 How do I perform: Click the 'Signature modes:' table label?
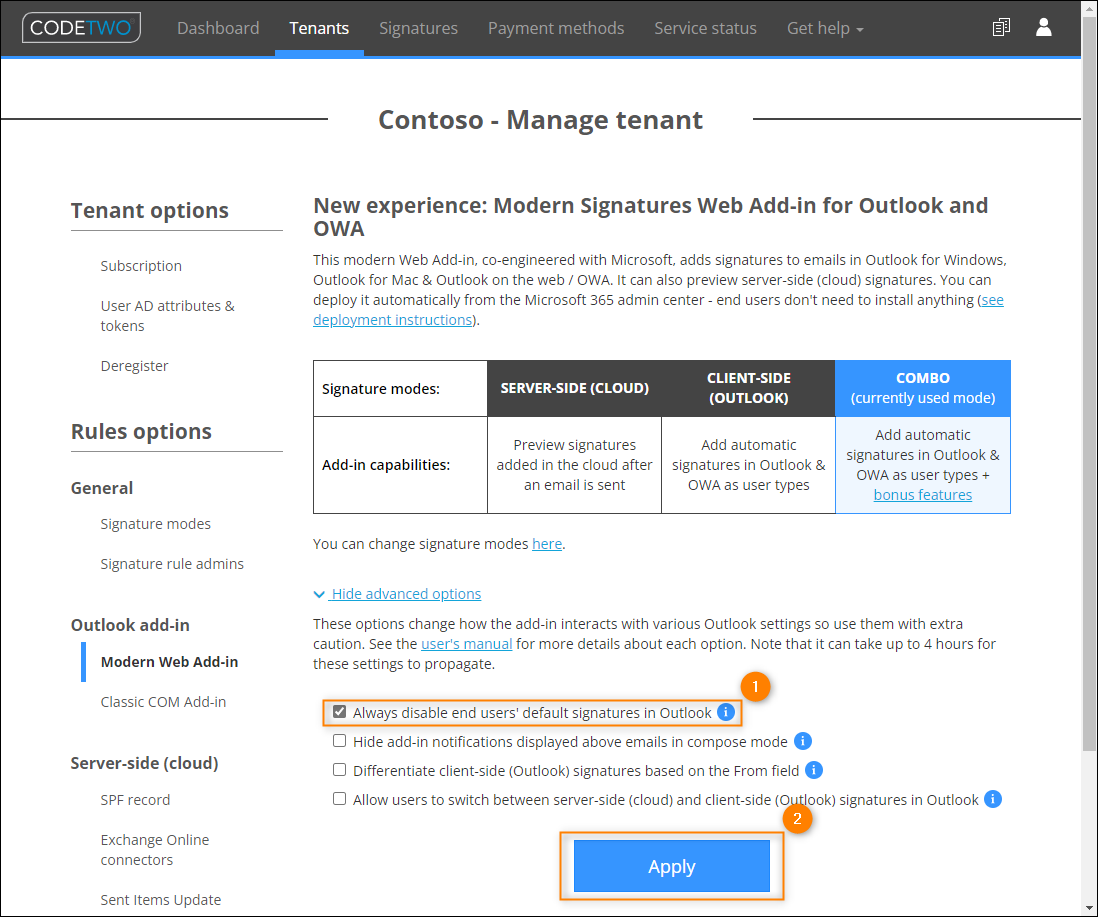coord(381,389)
